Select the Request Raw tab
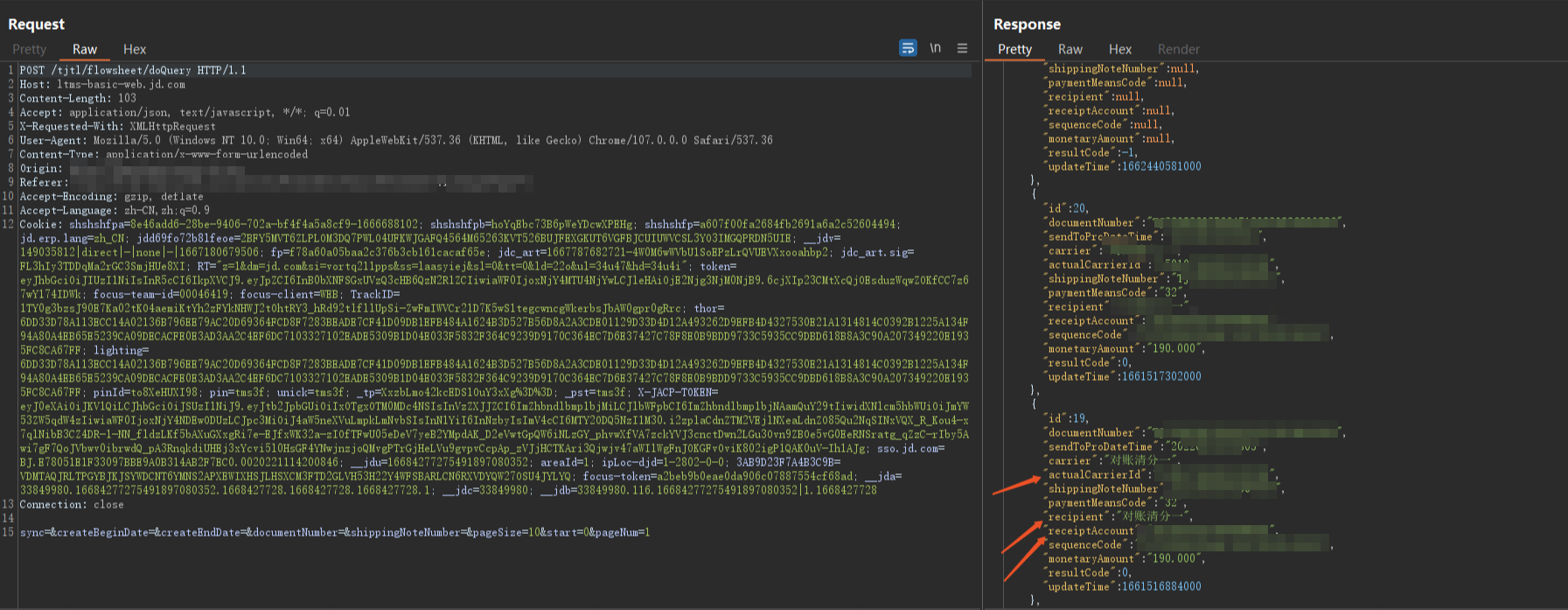The width and height of the screenshot is (1568, 610). [85, 49]
